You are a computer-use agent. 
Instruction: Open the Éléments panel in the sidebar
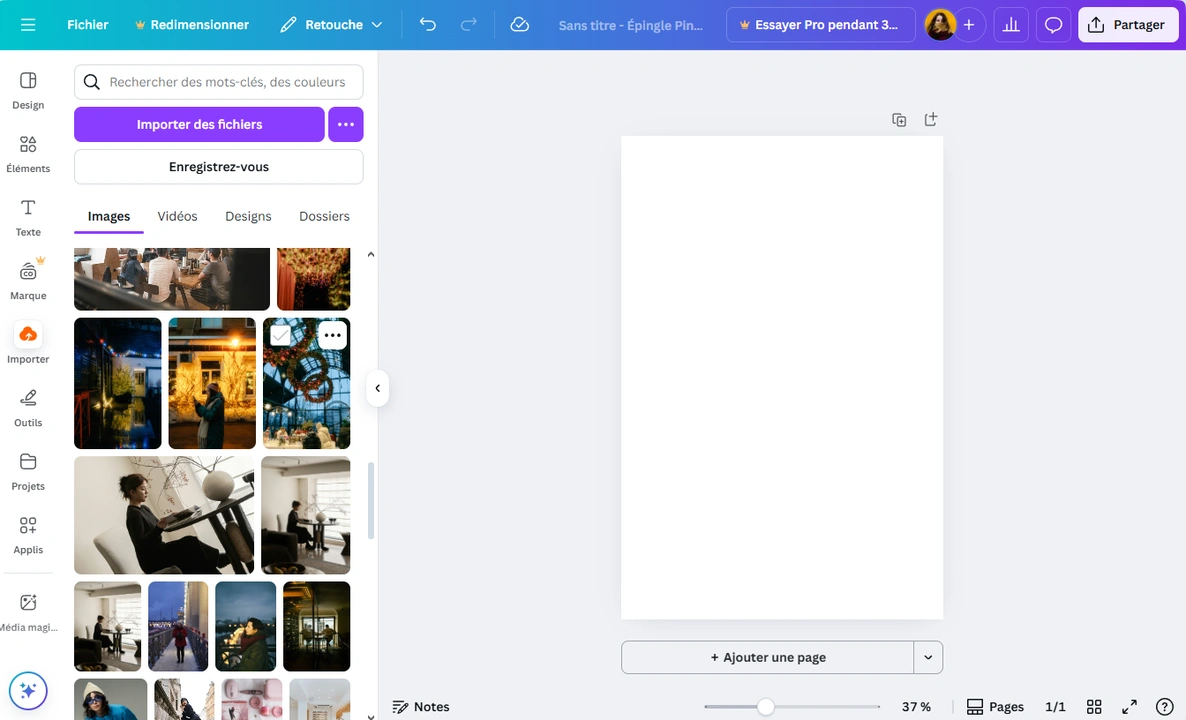click(x=27, y=152)
